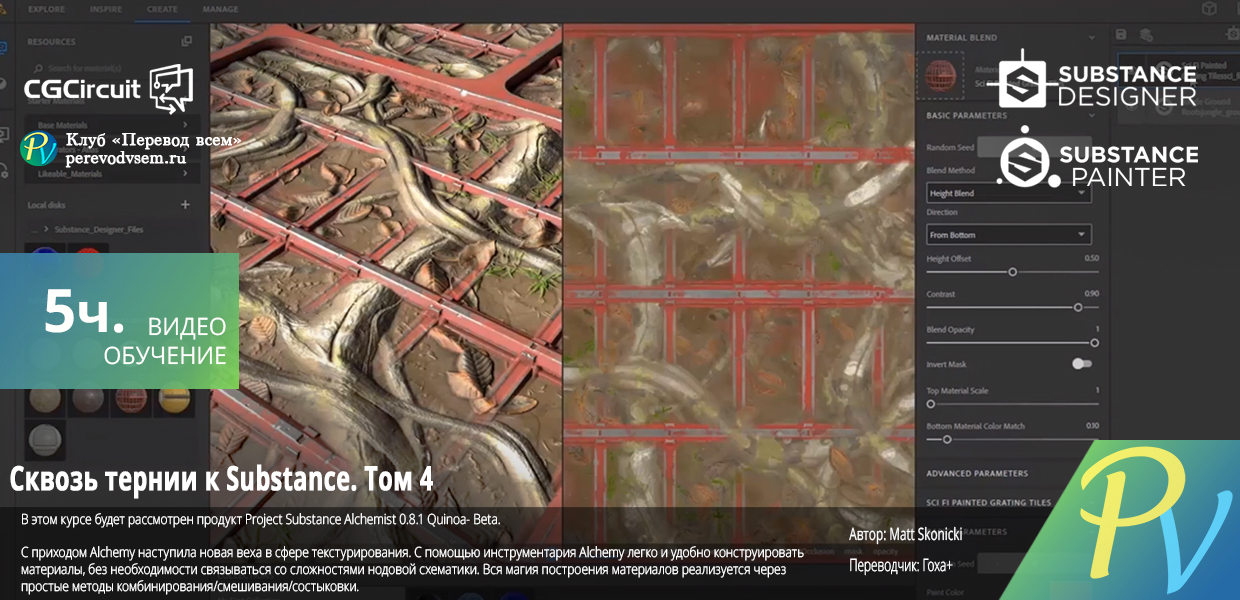Expand the Likeable_Materials category
1240x600 pixels.
(110, 174)
